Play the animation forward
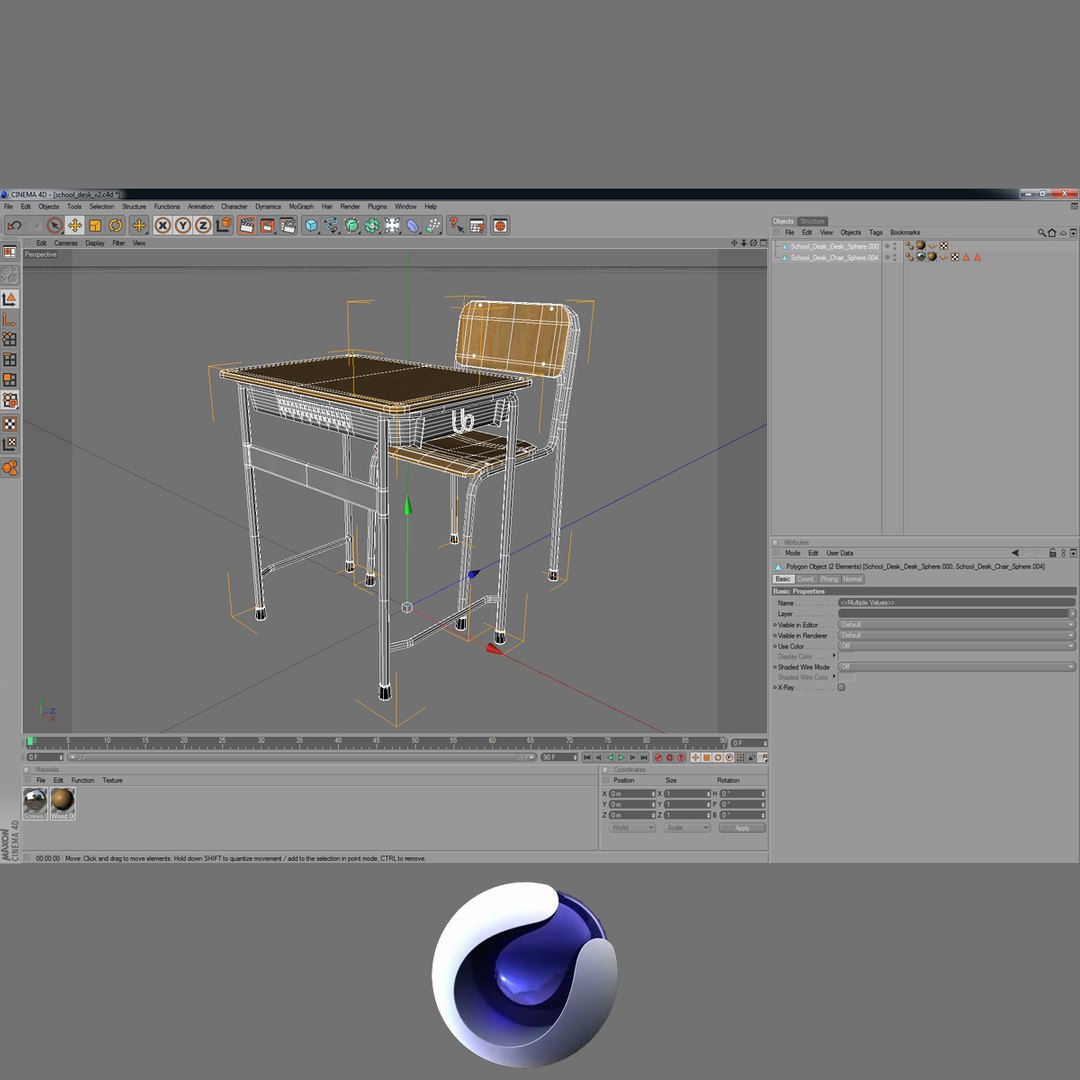 tap(621, 758)
